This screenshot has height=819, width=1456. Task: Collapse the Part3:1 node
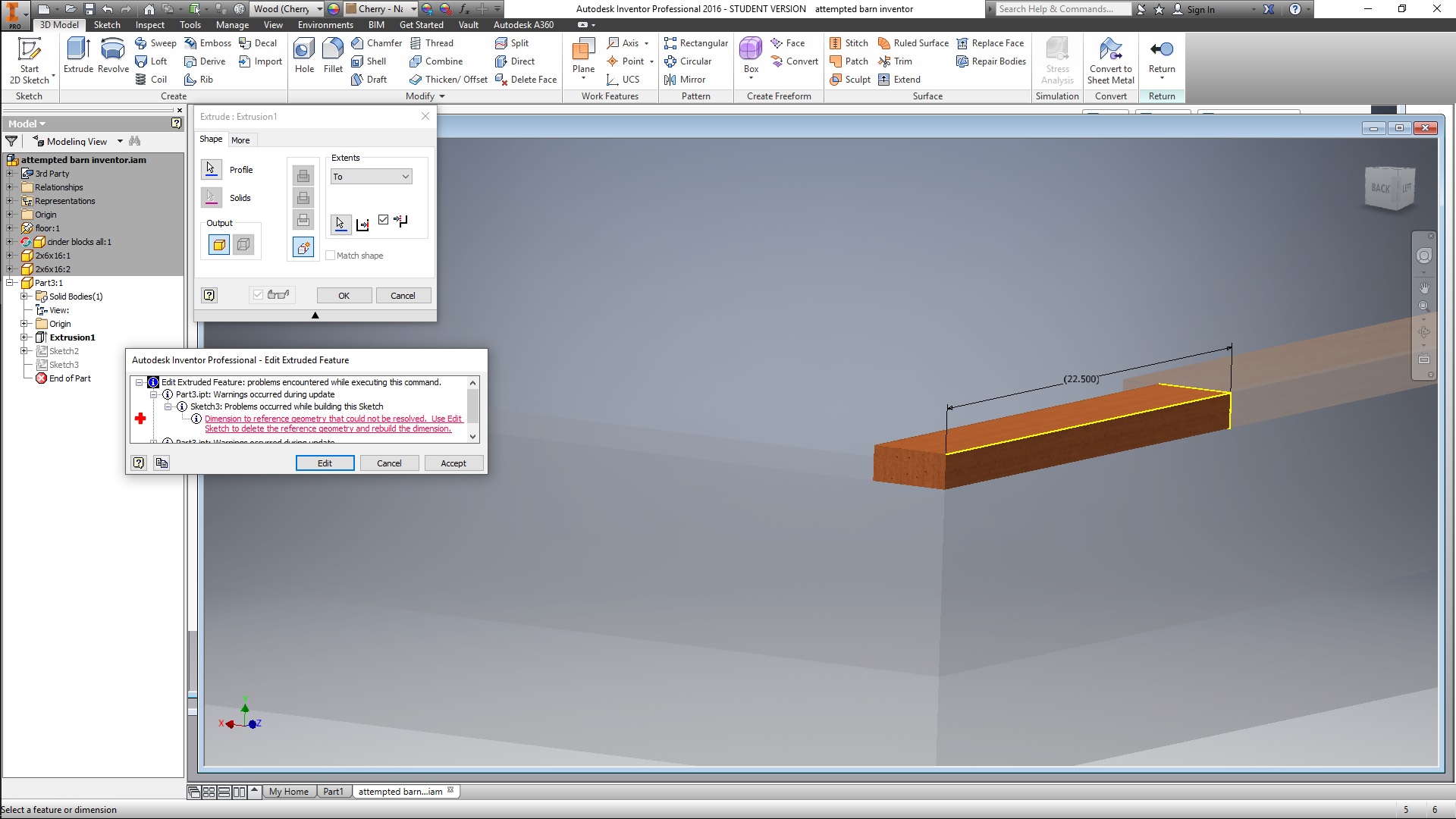pyautogui.click(x=9, y=282)
